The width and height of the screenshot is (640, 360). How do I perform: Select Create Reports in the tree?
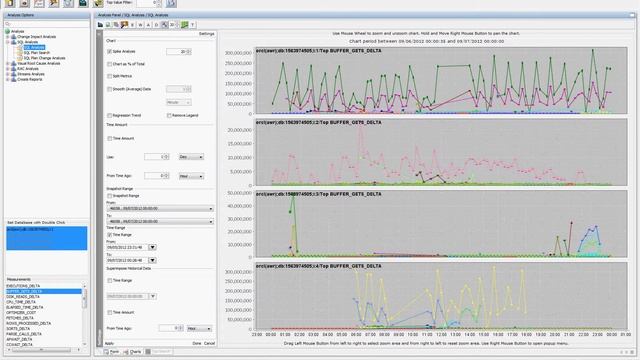point(29,80)
